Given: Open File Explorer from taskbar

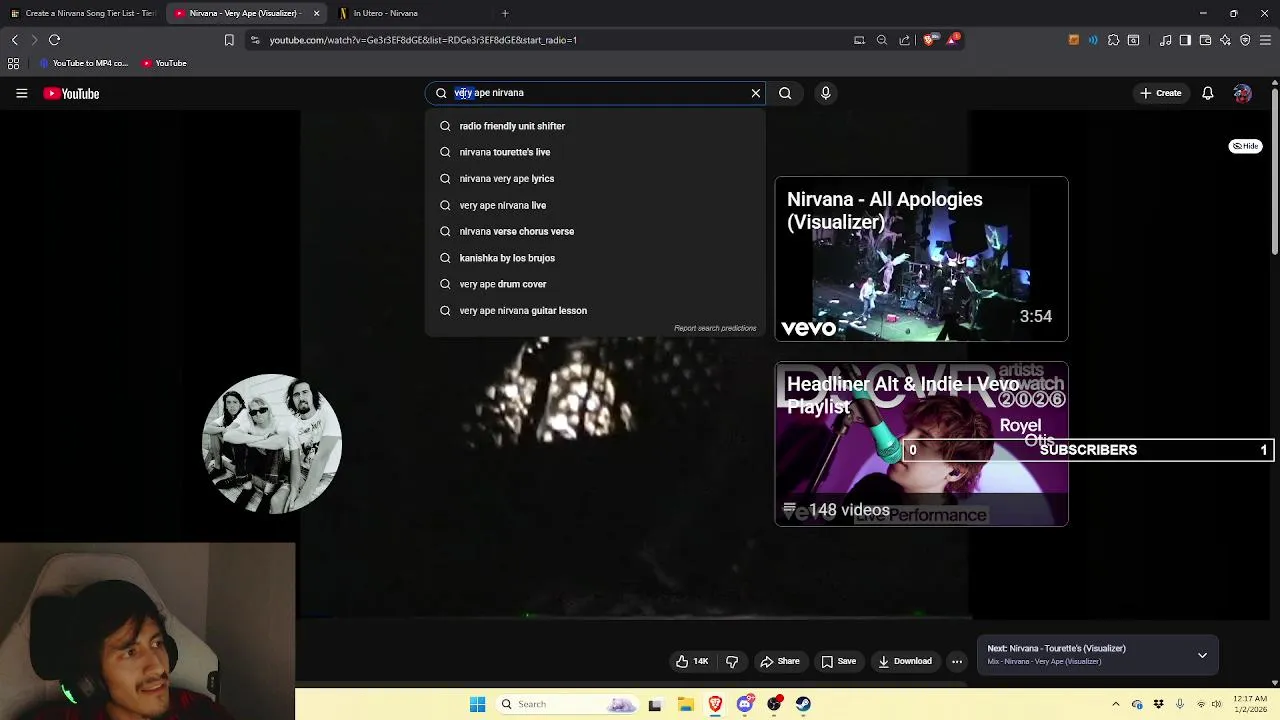Looking at the screenshot, I should pyautogui.click(x=685, y=704).
